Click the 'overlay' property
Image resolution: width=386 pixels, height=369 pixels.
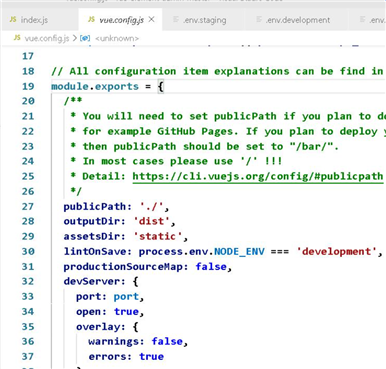point(98,327)
